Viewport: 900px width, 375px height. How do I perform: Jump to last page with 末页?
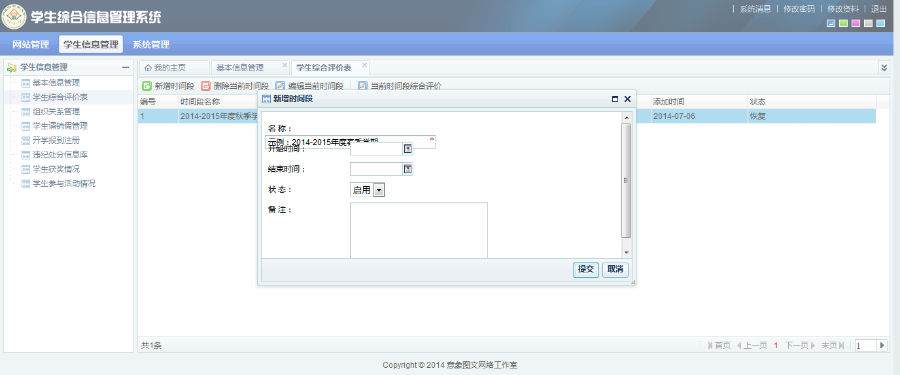click(x=833, y=345)
